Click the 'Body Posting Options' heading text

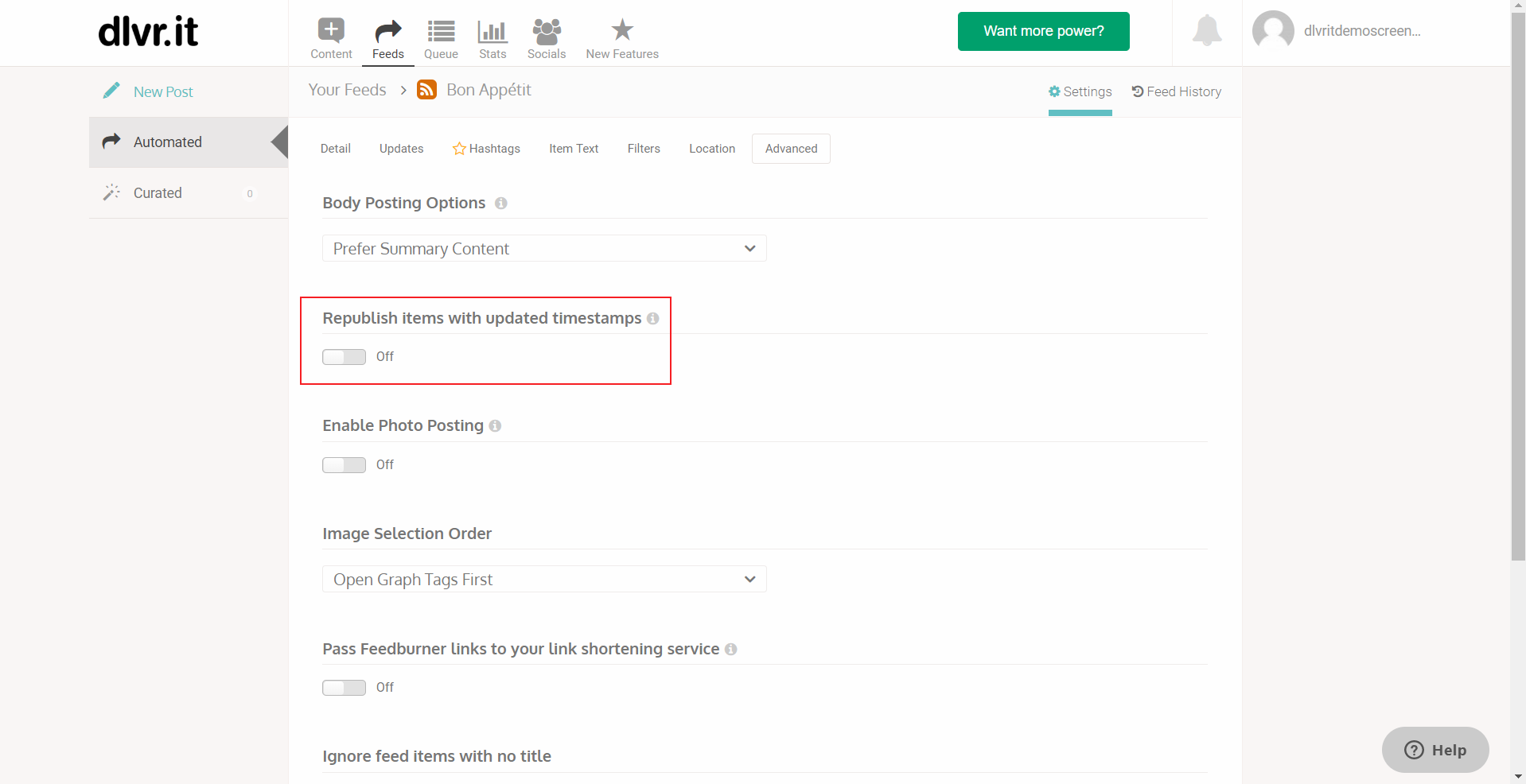(x=403, y=203)
